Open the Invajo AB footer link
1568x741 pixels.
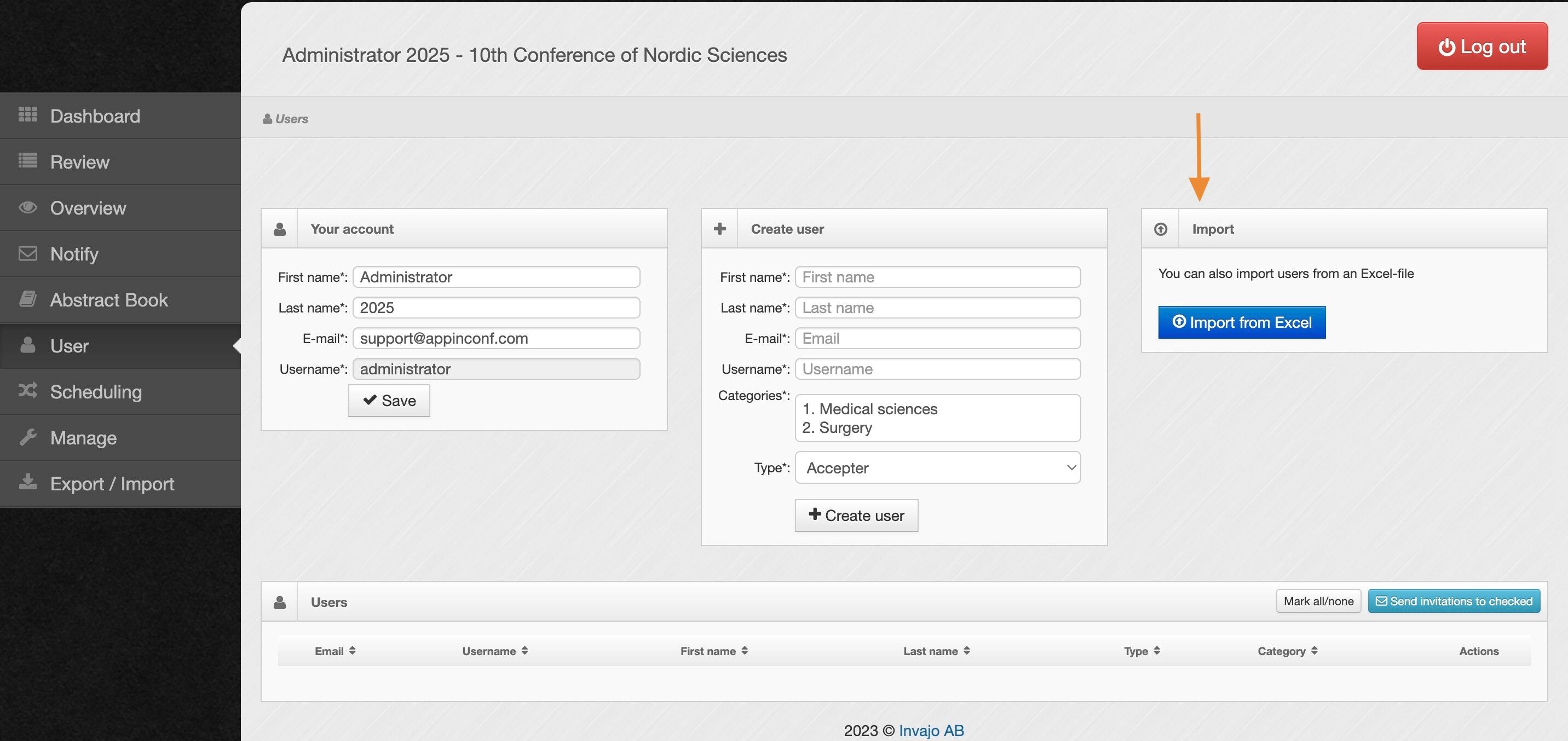pos(931,730)
